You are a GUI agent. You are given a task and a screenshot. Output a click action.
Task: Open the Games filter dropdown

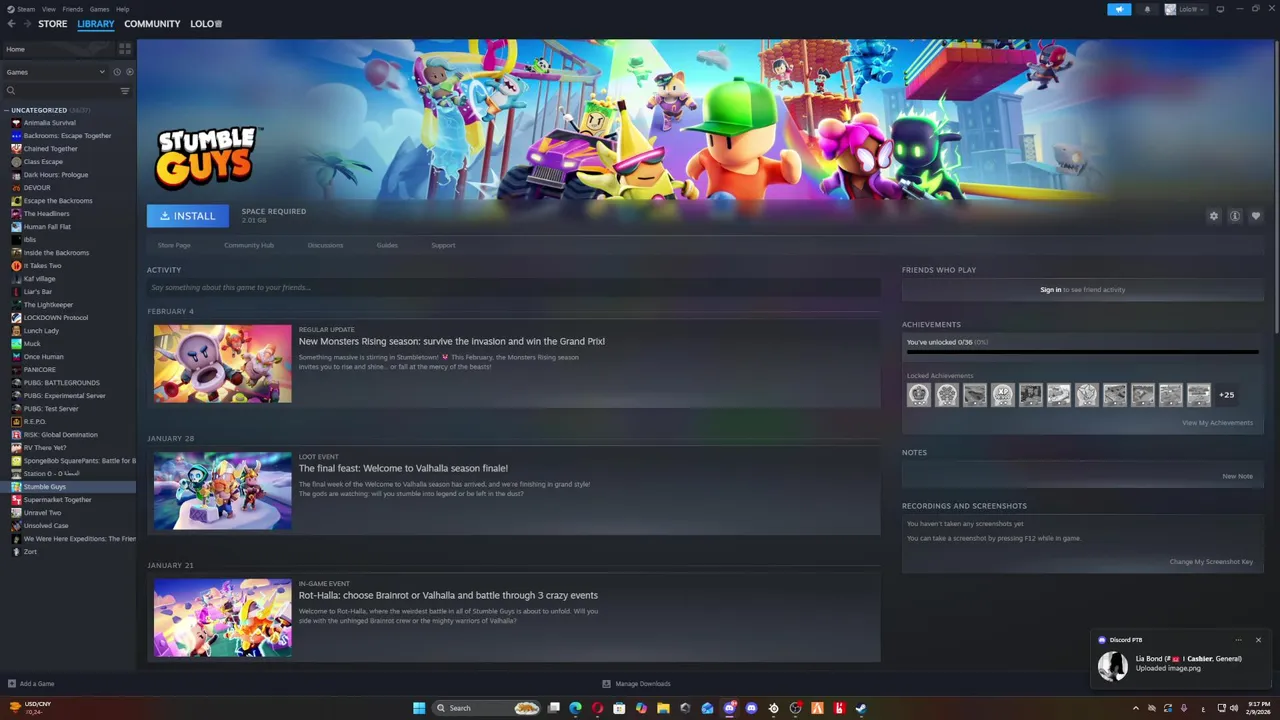(55, 72)
